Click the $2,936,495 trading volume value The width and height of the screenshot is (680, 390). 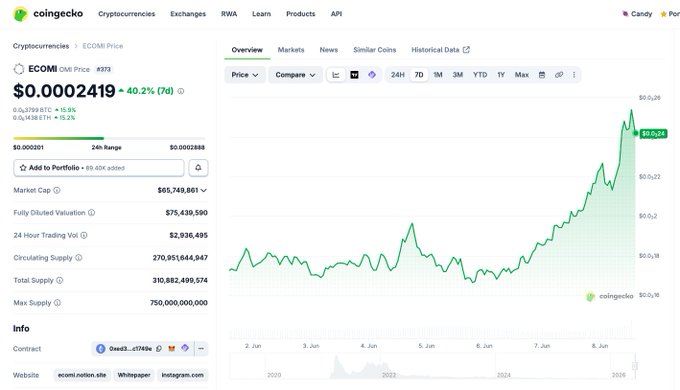click(189, 236)
